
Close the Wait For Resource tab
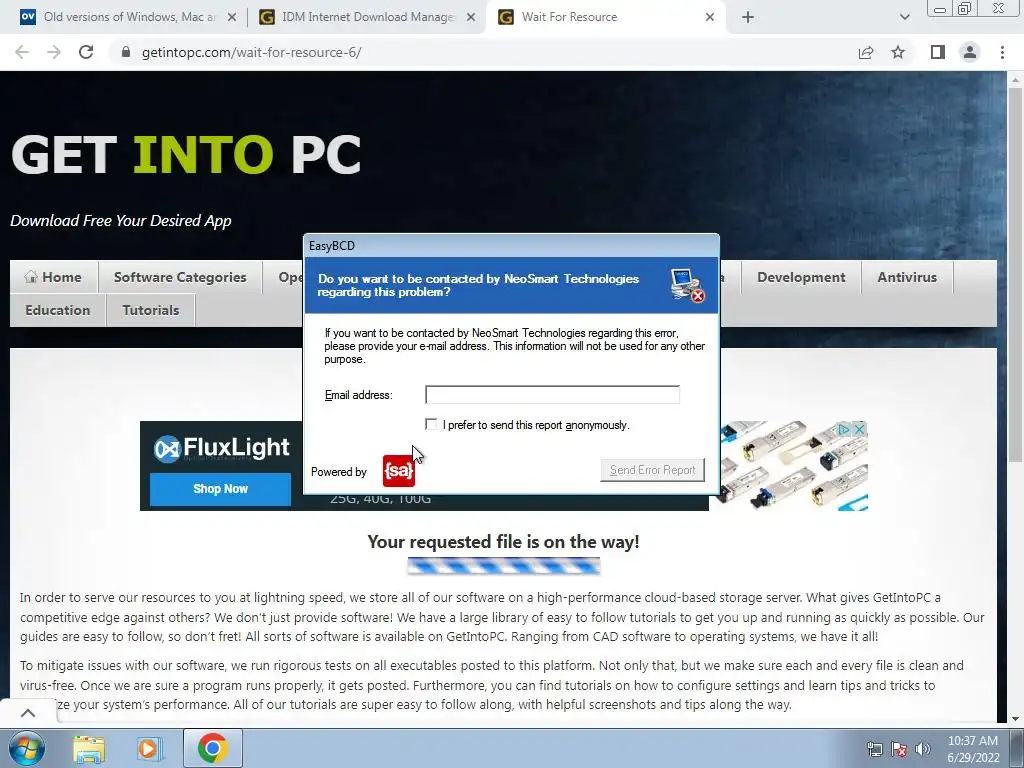pos(710,17)
